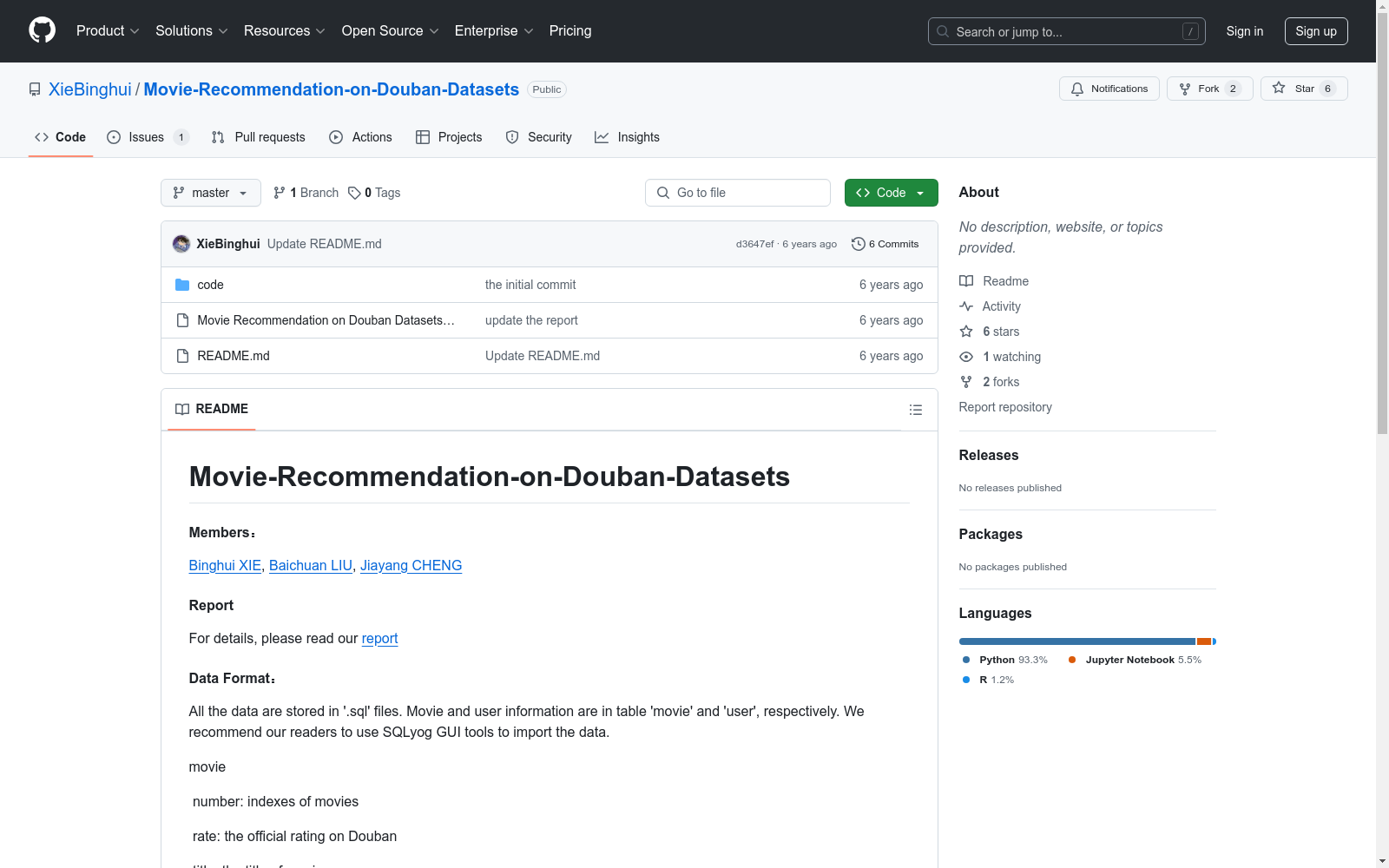Open the master branch selector

pos(211,193)
